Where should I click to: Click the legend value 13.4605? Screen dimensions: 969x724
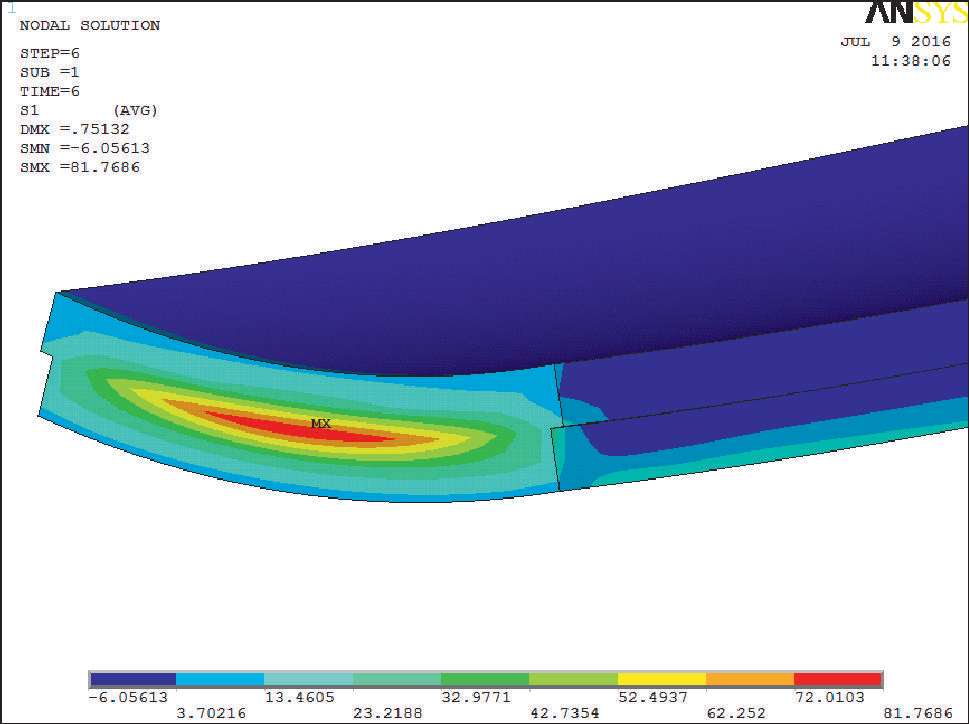pos(300,697)
